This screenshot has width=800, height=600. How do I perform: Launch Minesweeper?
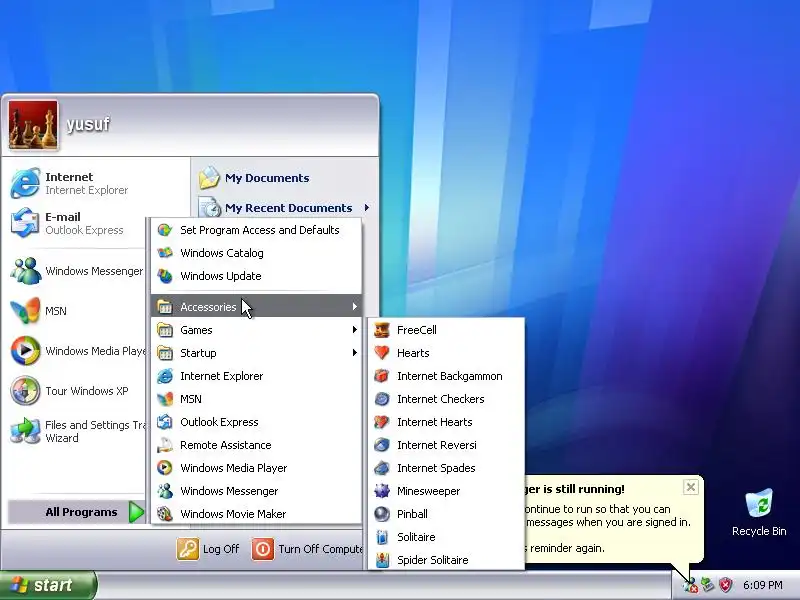click(x=446, y=491)
